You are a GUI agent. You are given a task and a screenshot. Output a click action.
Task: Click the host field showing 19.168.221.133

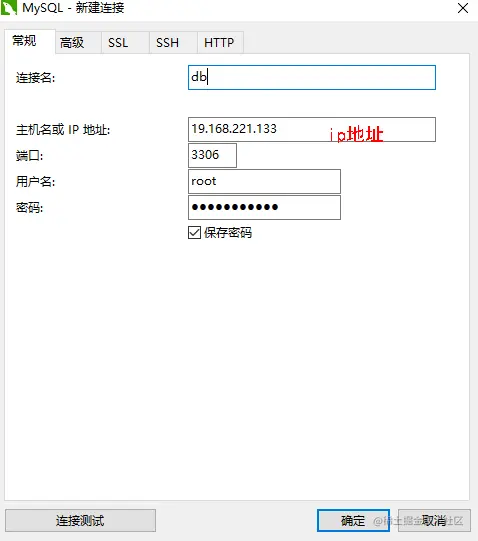click(312, 129)
